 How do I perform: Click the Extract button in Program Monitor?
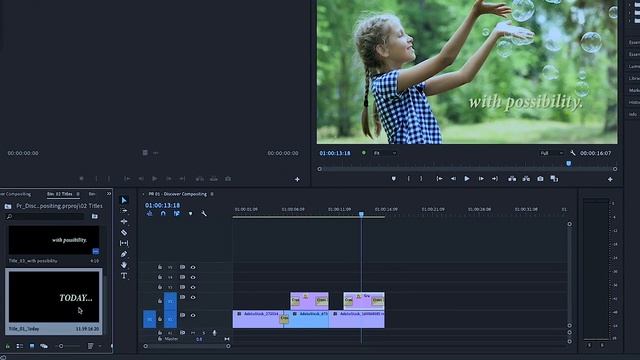coord(526,179)
